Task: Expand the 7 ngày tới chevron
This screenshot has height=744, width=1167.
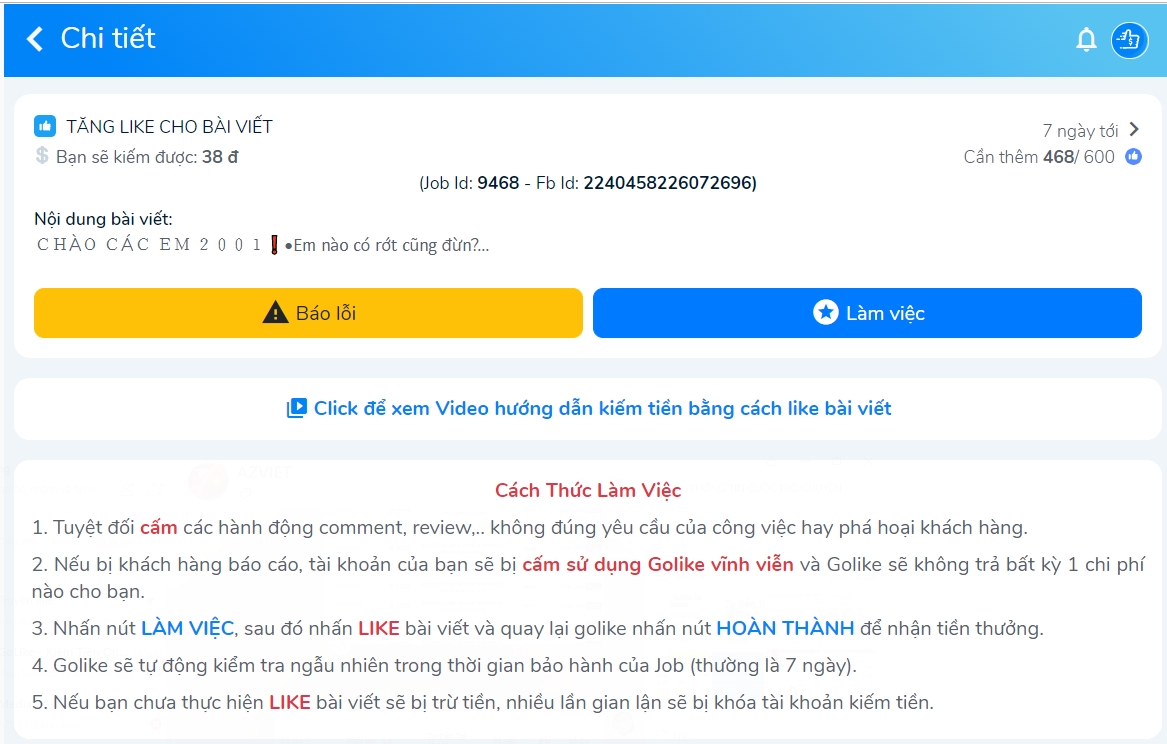Action: [1134, 129]
